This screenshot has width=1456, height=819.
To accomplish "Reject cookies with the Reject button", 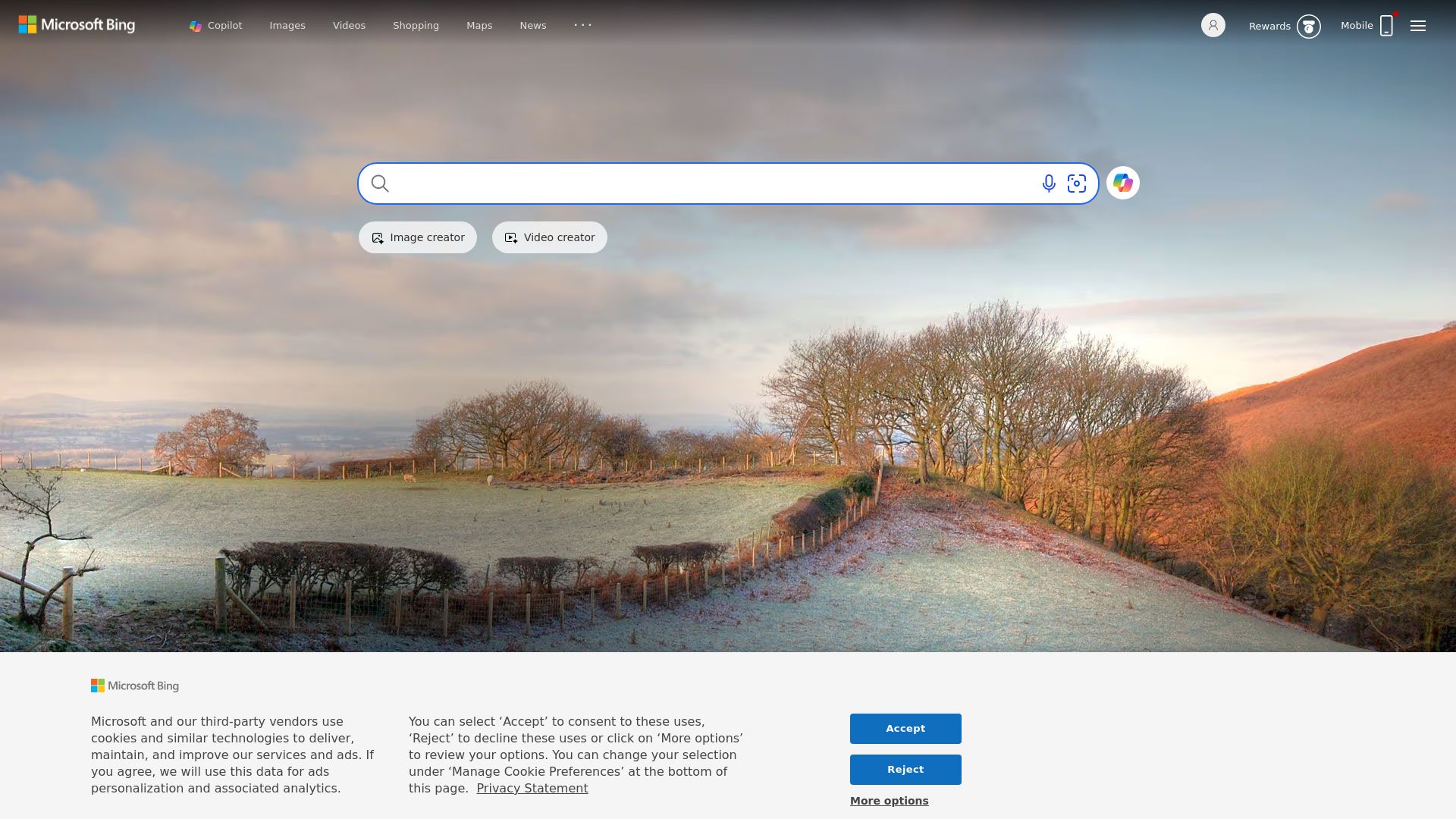I will 905,769.
